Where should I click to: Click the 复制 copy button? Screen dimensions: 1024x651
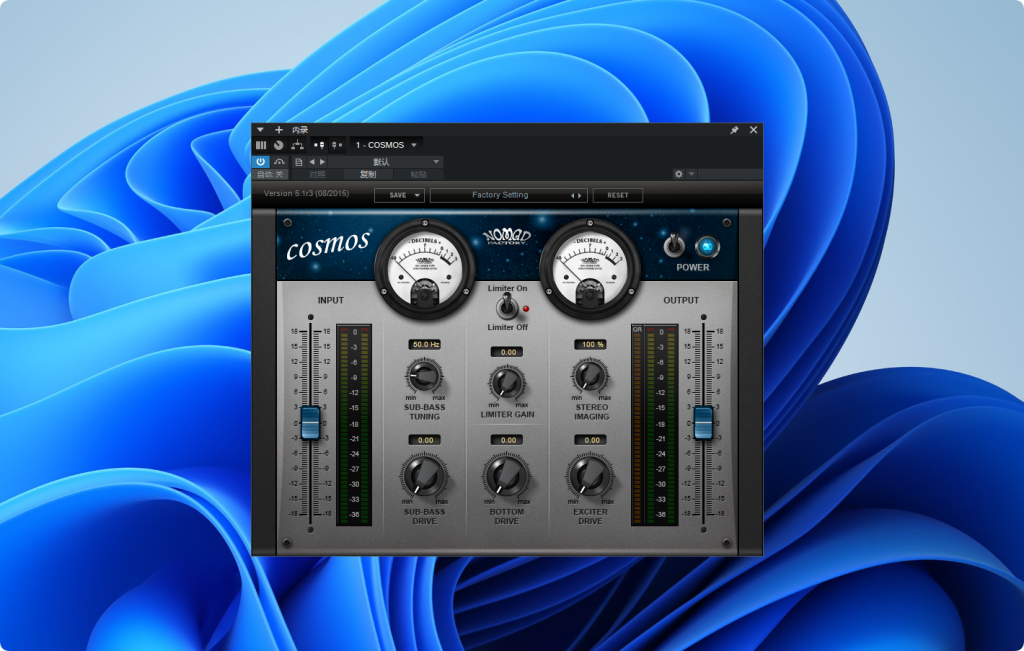click(x=368, y=174)
